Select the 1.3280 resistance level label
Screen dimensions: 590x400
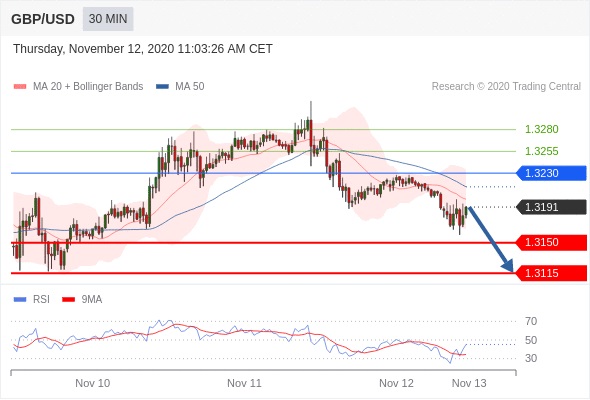542,129
